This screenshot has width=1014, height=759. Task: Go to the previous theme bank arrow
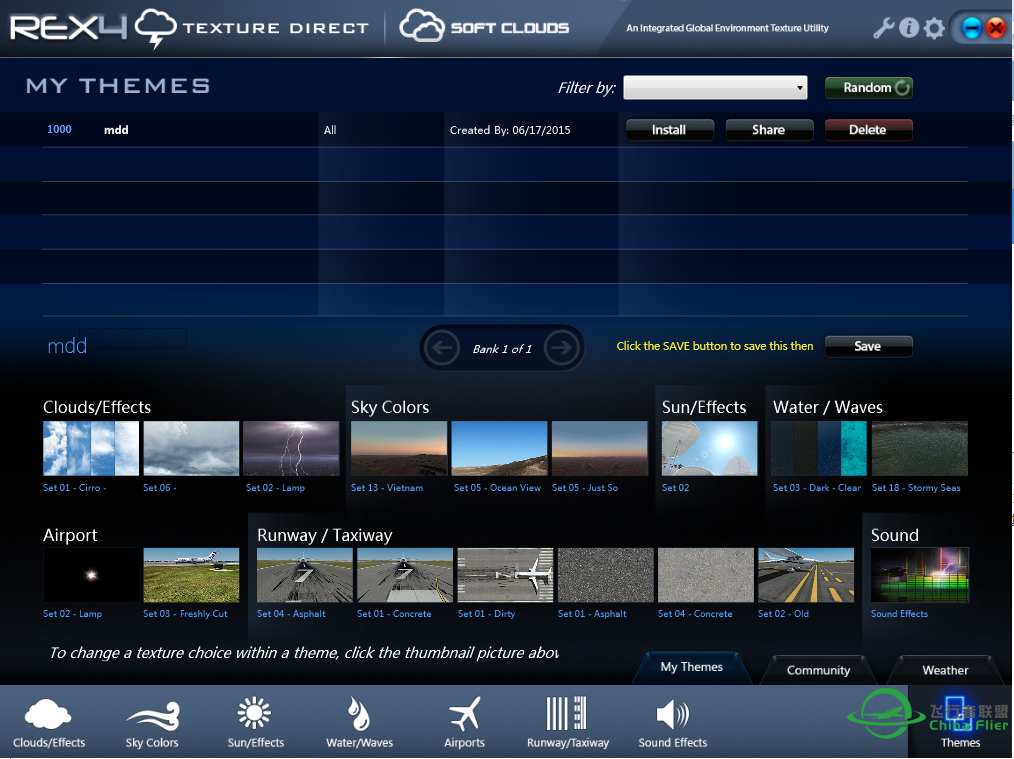point(441,348)
